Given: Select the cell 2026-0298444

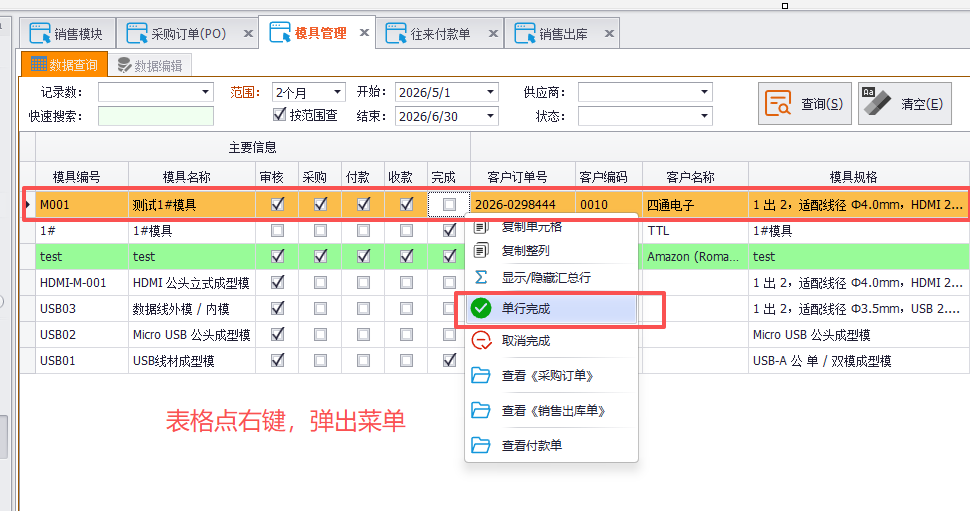Looking at the screenshot, I should point(523,204).
